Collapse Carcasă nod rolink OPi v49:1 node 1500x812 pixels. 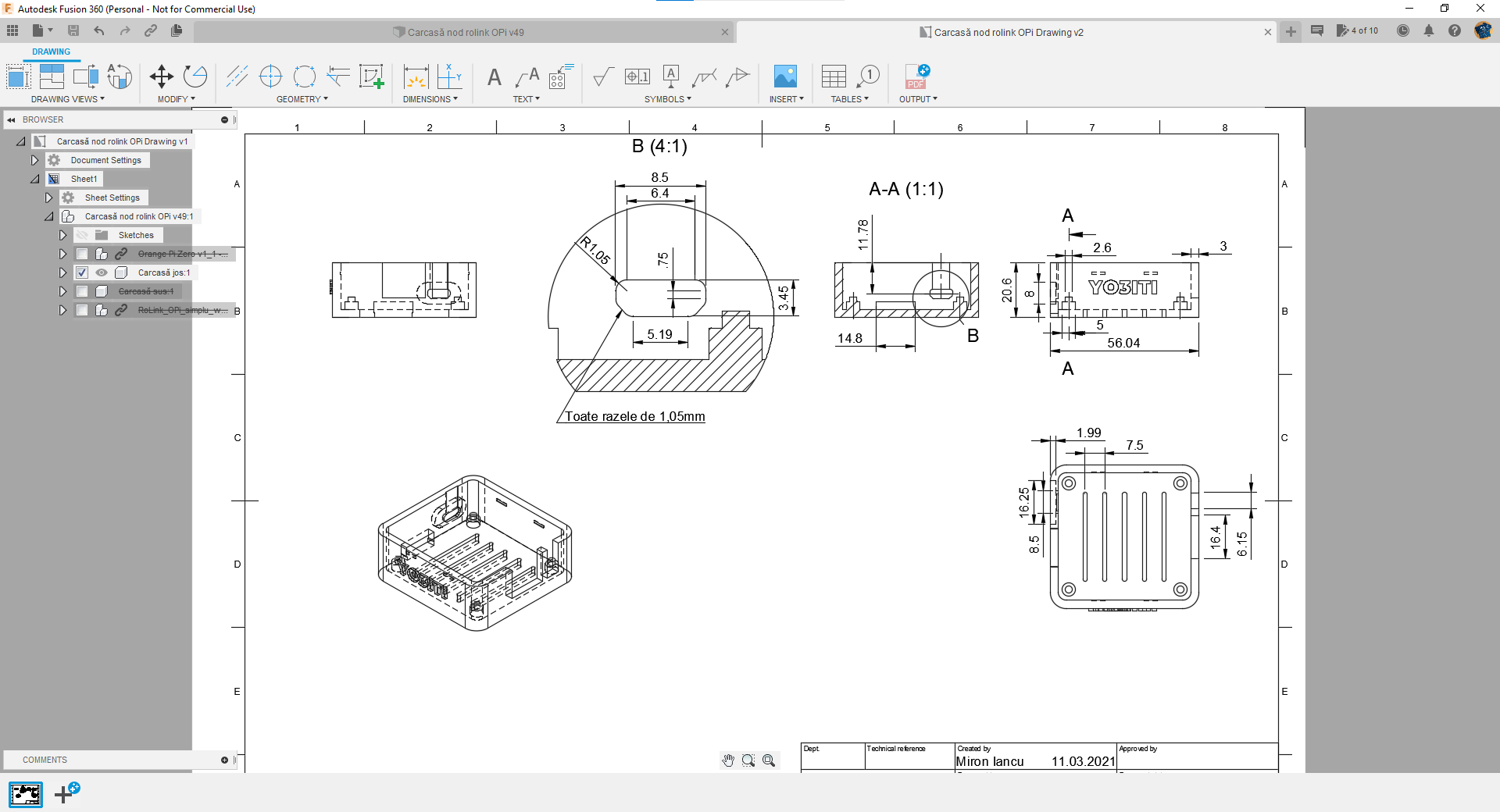coord(49,216)
